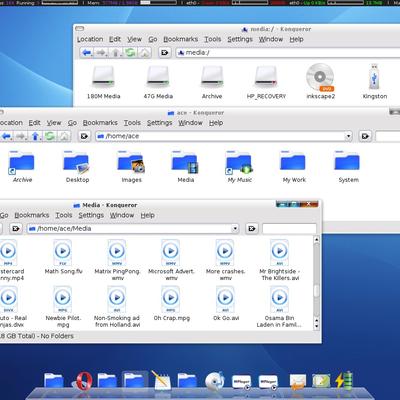400x400 pixels.
Task: Open the My Work folder
Action: (x=294, y=167)
